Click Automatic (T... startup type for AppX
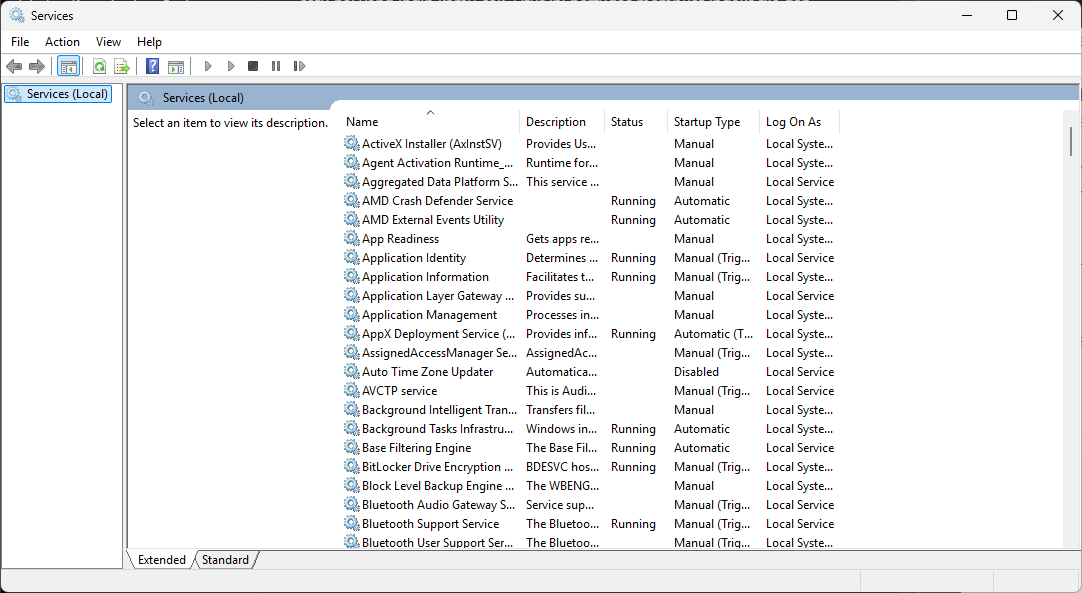This screenshot has height=593, width=1082. pos(714,333)
